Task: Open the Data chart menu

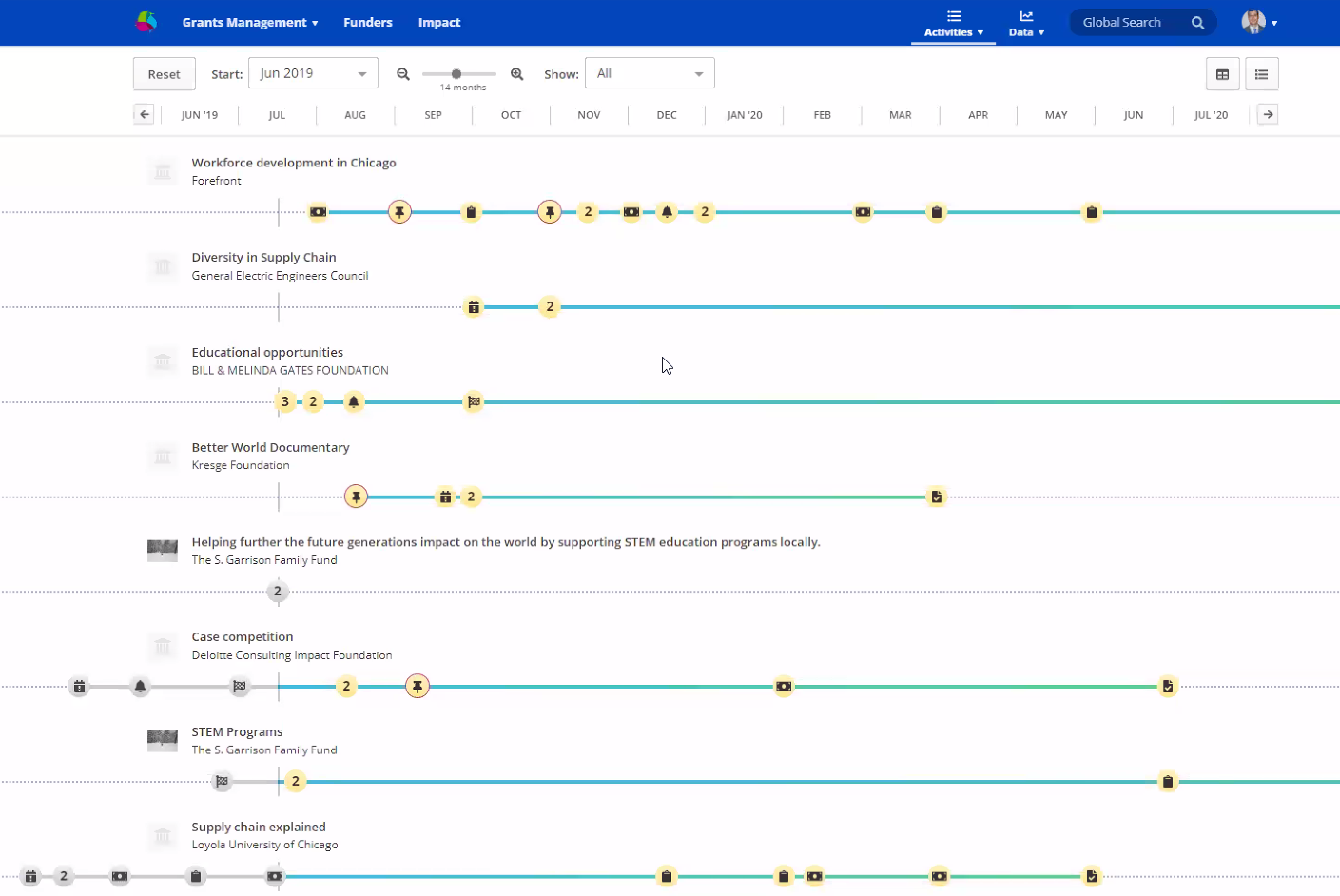Action: click(x=1026, y=23)
